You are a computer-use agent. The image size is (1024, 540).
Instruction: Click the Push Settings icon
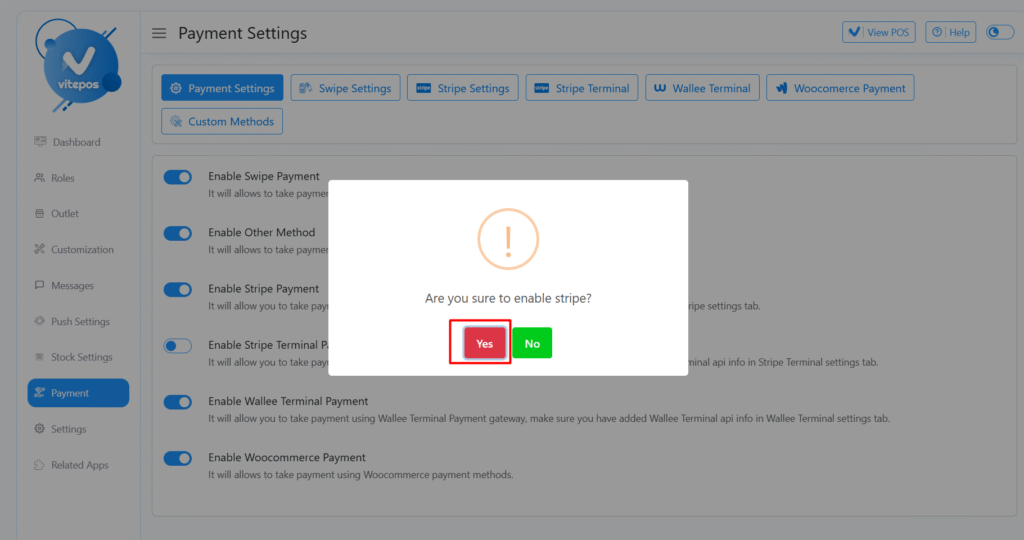point(40,321)
